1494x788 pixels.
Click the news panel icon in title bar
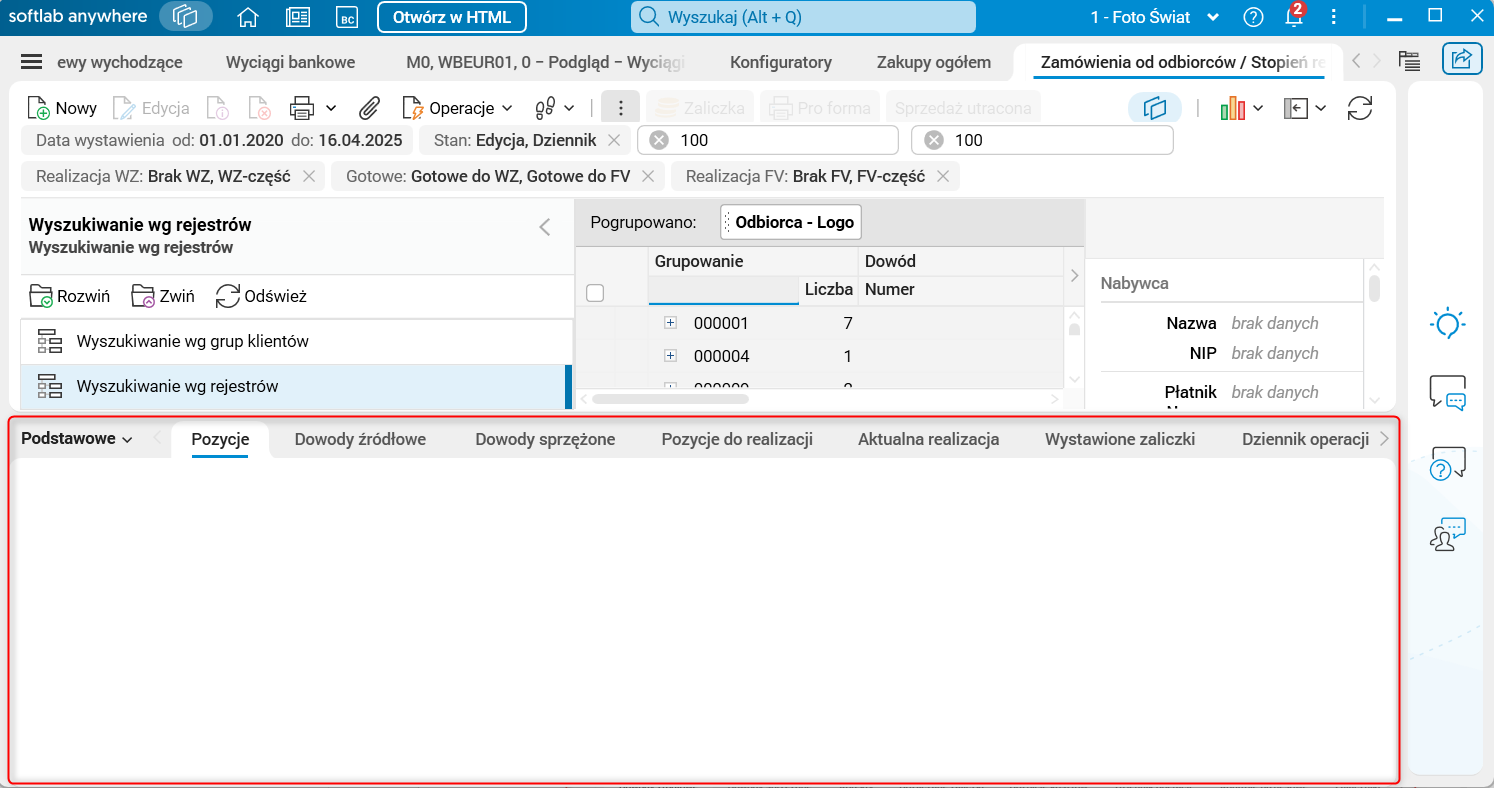coord(298,17)
